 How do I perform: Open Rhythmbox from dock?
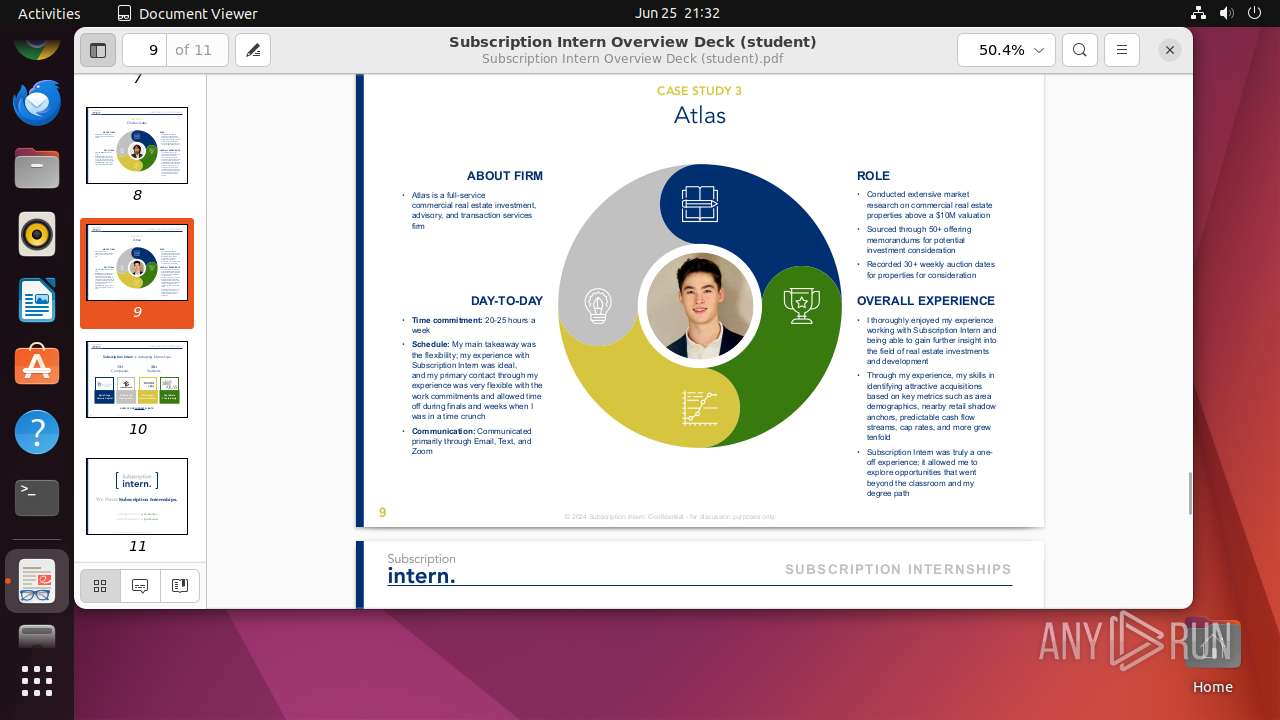(37, 235)
